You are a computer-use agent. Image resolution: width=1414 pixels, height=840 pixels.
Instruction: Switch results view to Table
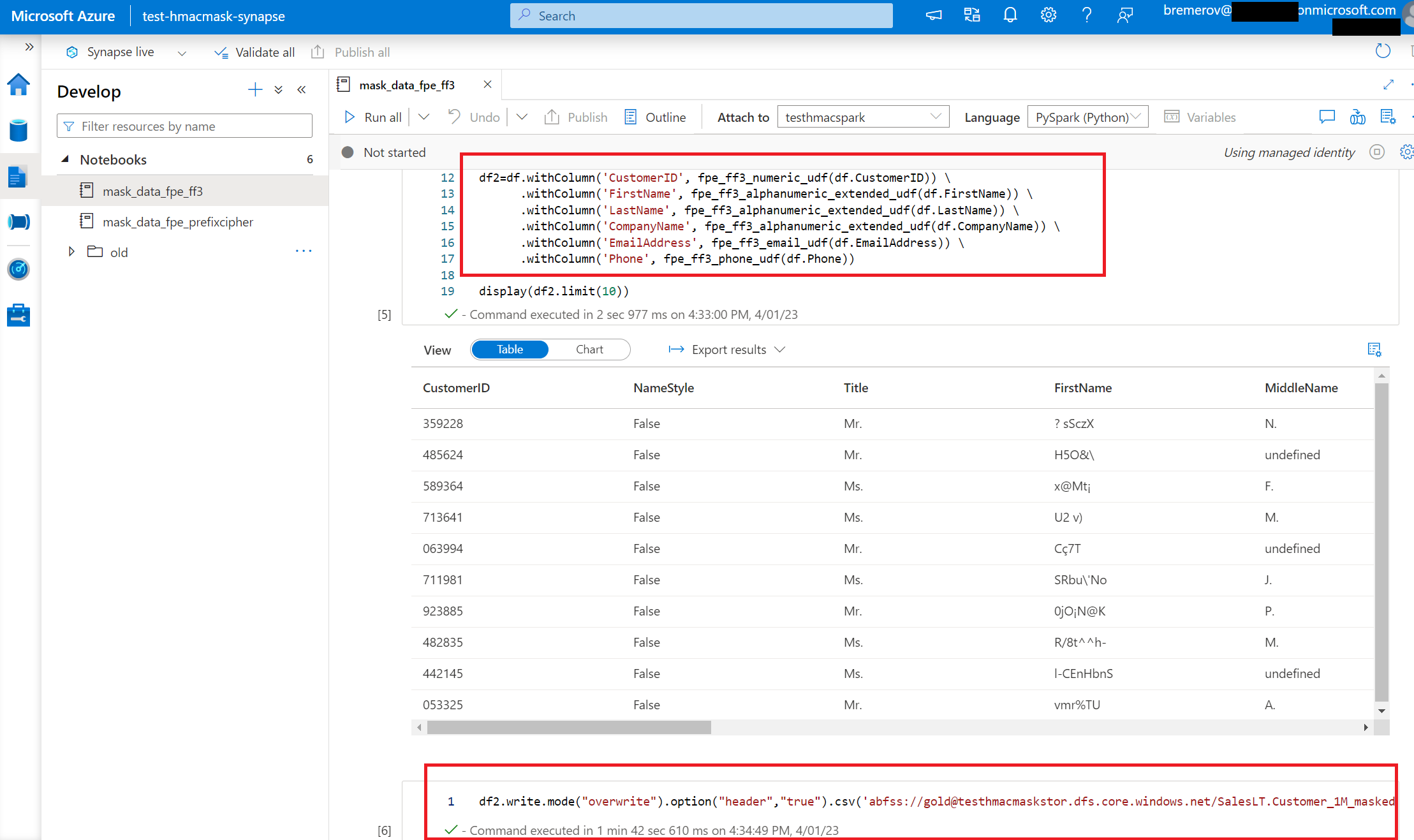(x=510, y=350)
